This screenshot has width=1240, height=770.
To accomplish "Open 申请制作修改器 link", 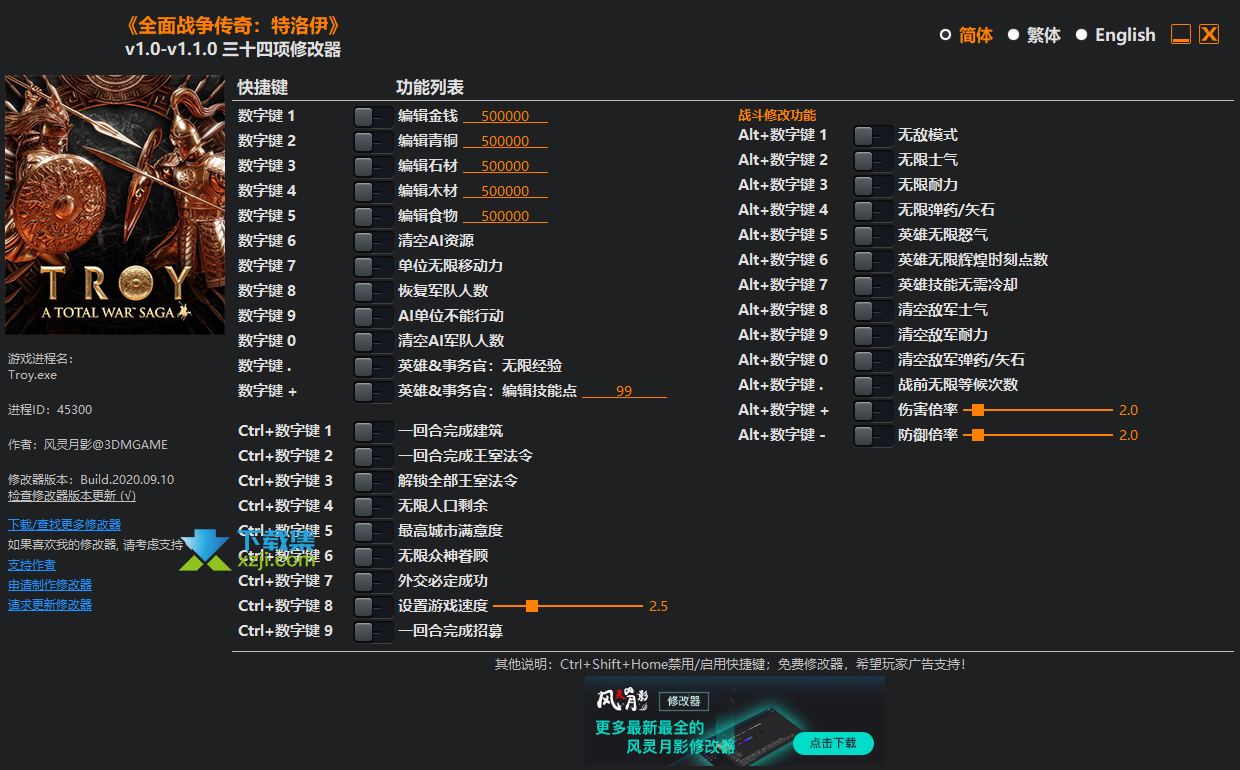I will click(50, 585).
